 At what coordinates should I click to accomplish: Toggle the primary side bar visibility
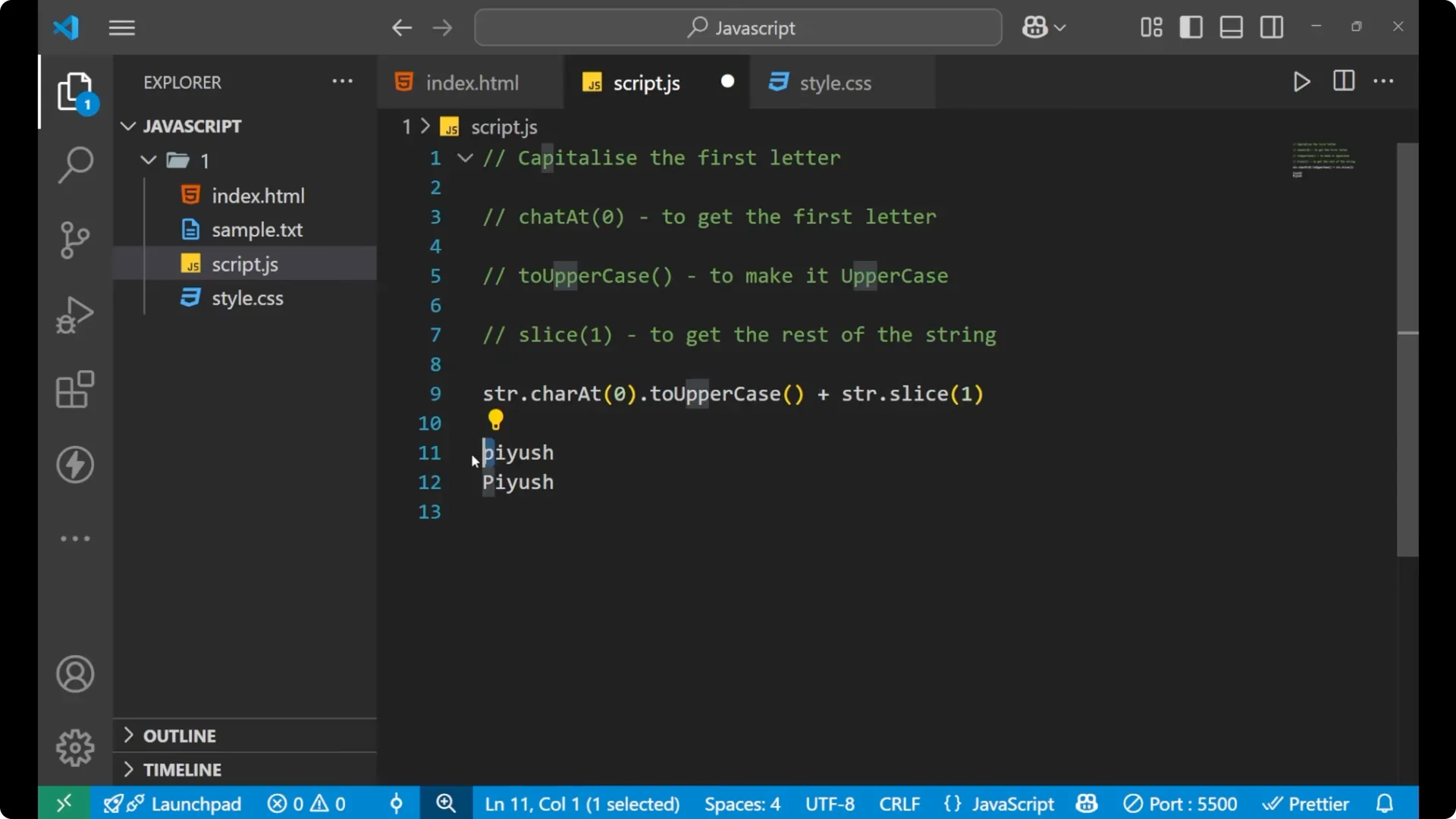pyautogui.click(x=1191, y=27)
